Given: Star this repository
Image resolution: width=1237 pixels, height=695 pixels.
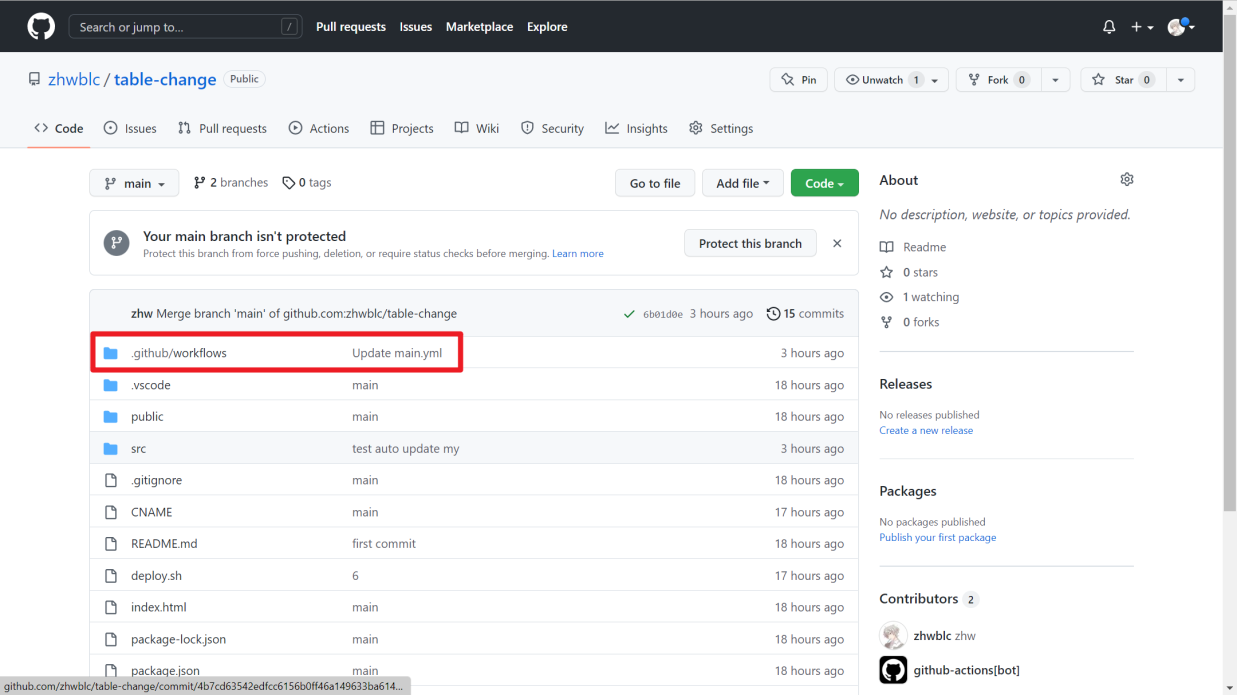Looking at the screenshot, I should point(1123,80).
